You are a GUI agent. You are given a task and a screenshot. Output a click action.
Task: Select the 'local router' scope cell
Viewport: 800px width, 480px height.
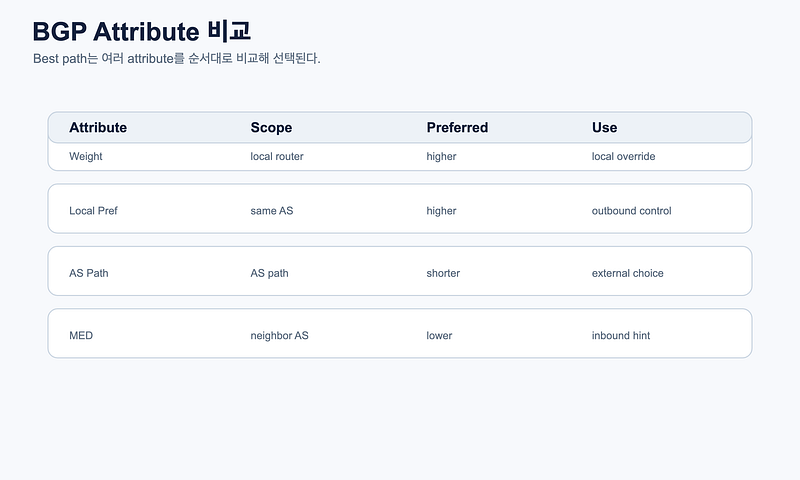(277, 157)
